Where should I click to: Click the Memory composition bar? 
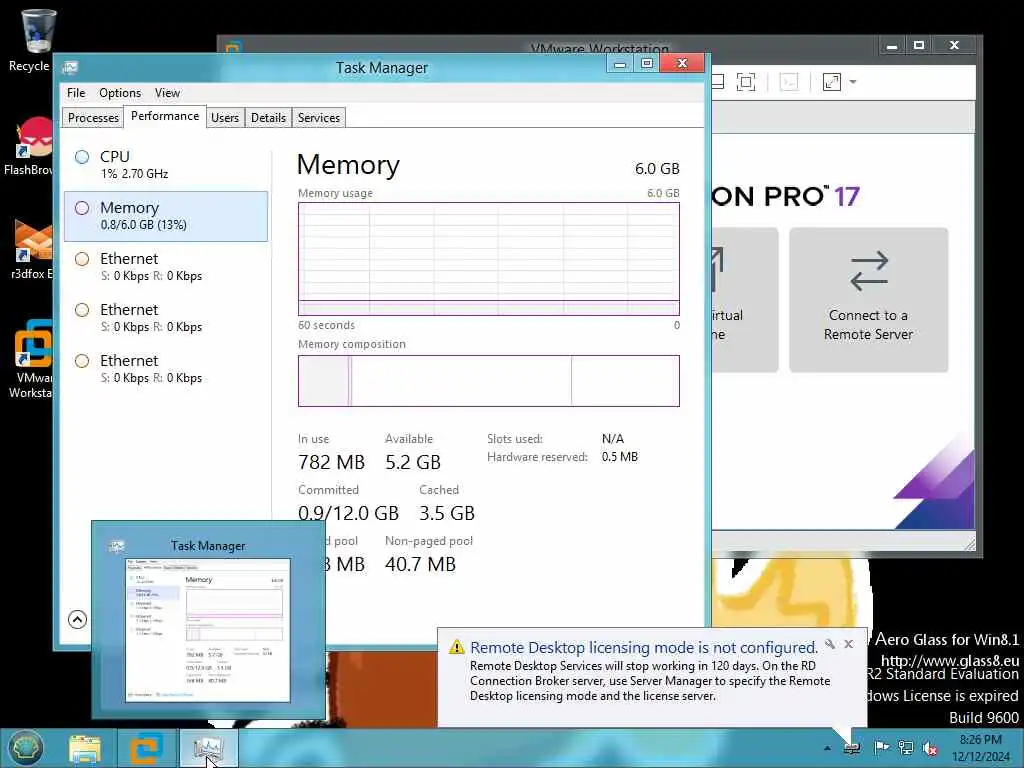coord(488,381)
